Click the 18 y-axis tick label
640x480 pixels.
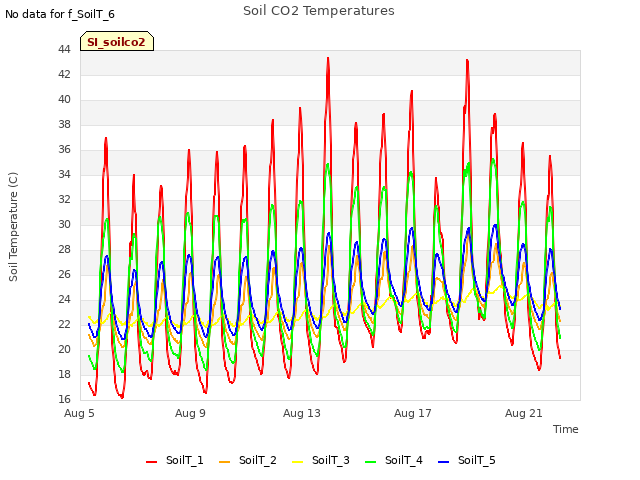click(64, 375)
